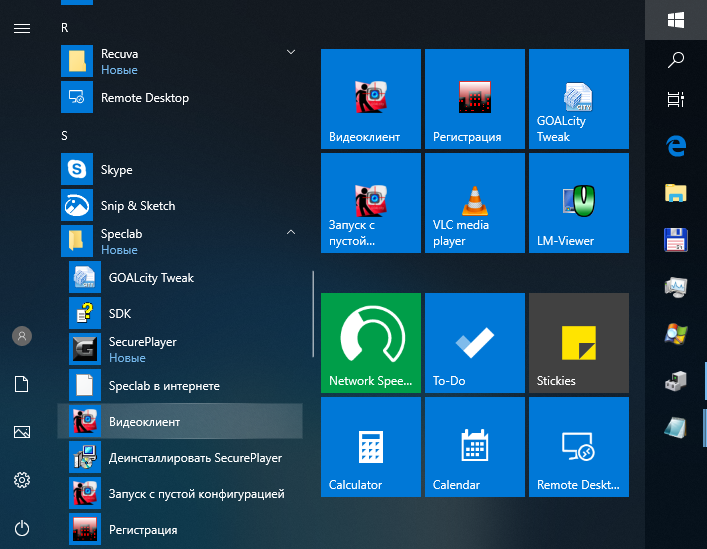707x549 pixels.
Task: Click the floppy disk taskbar icon
Action: tap(675, 240)
